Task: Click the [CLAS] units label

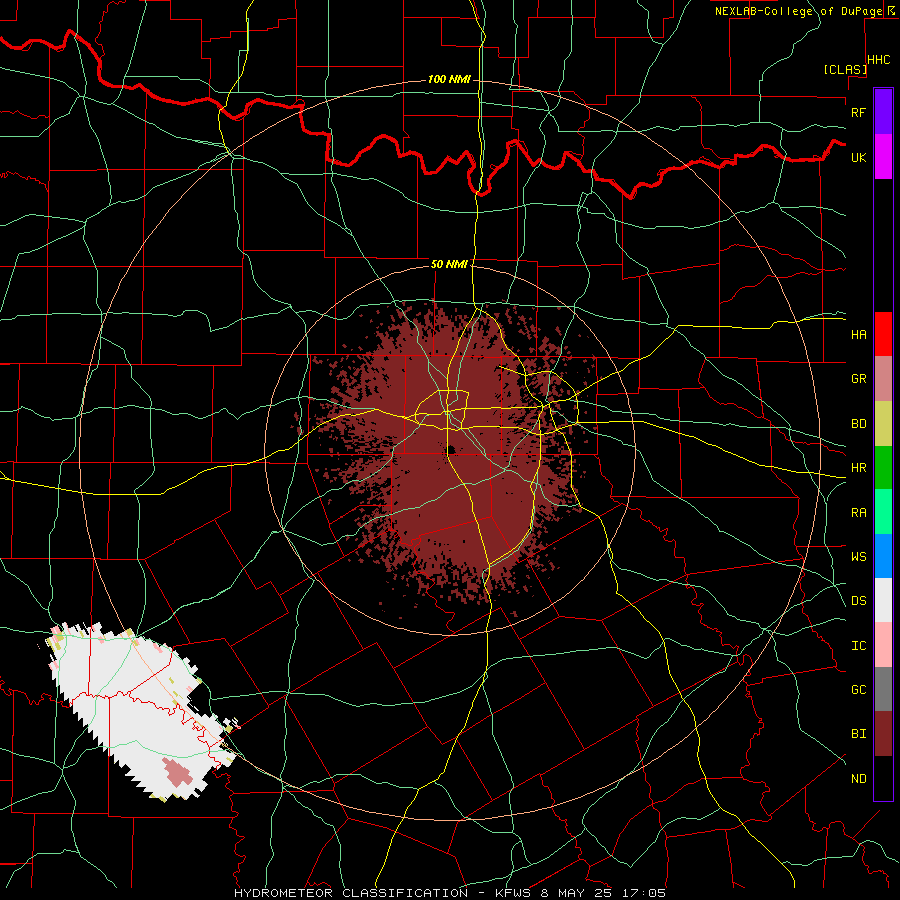Action: click(x=845, y=70)
